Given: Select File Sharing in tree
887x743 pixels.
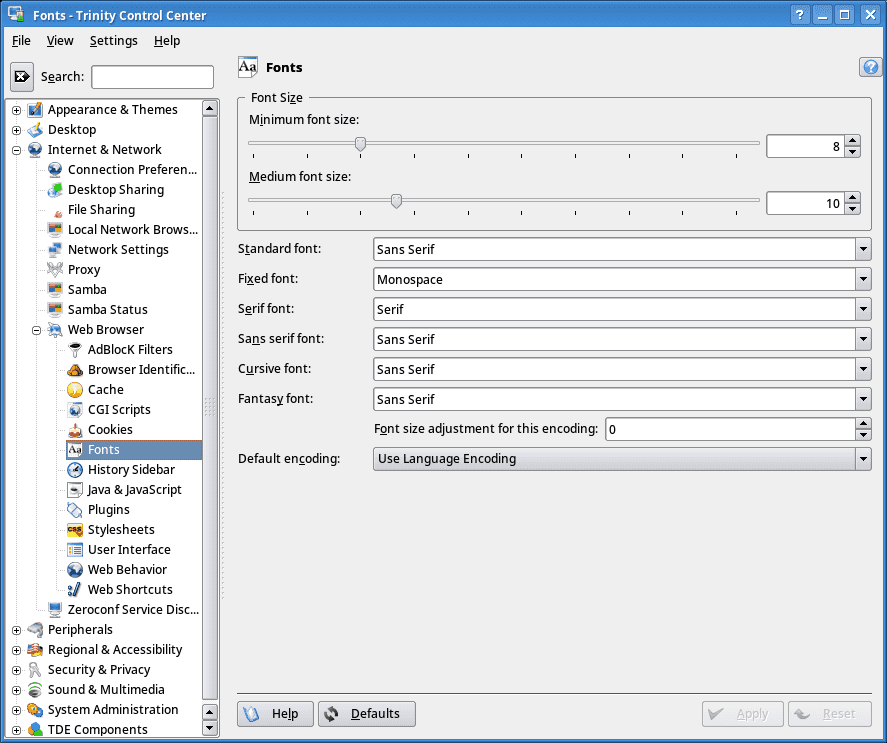Looking at the screenshot, I should click(101, 210).
